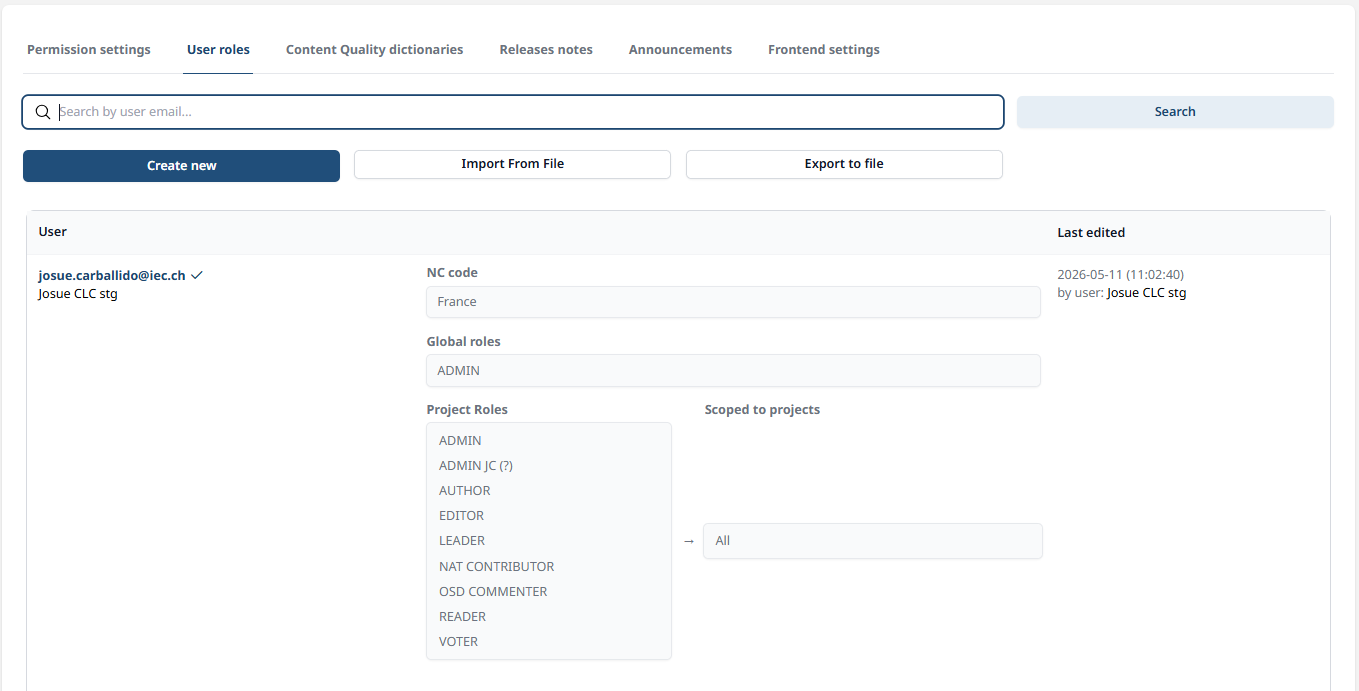
Task: Click Josue CLC stg name under the email
Action: [78, 294]
